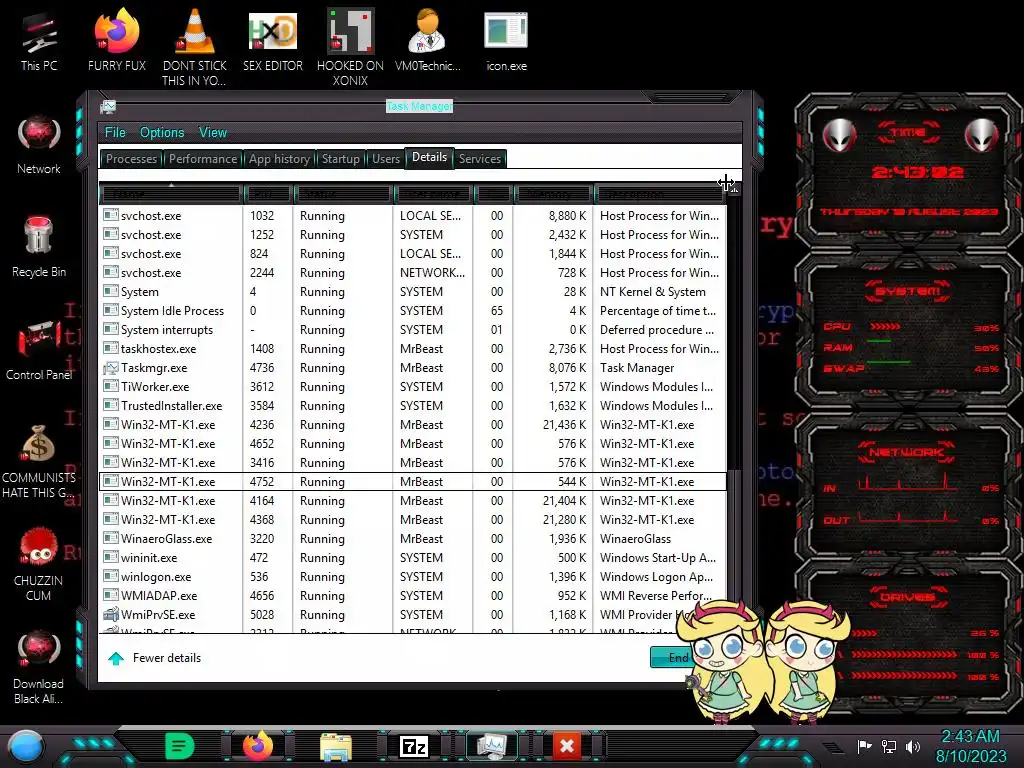
Task: Switch to the App history tab
Action: coord(280,159)
